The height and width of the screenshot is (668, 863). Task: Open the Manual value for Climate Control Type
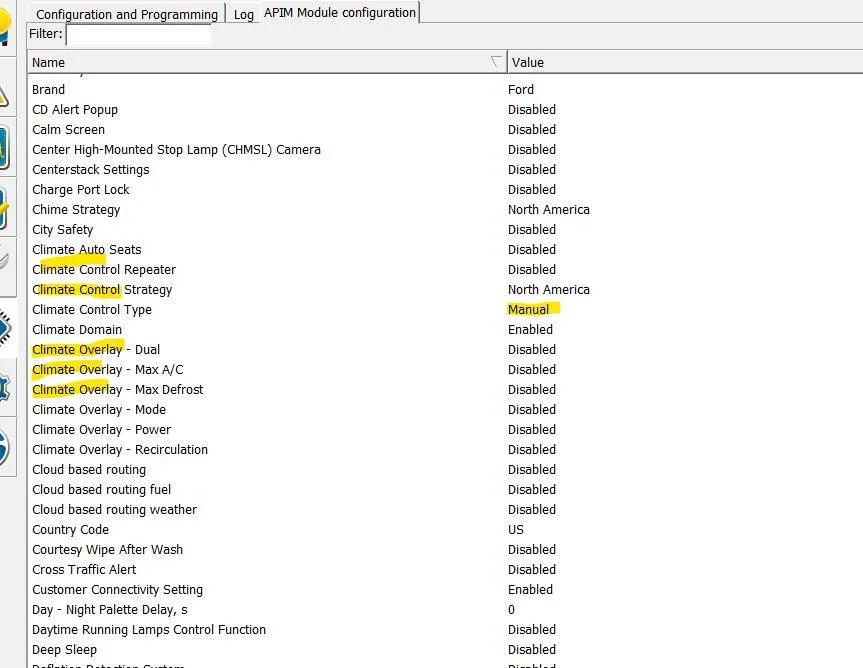coord(528,310)
